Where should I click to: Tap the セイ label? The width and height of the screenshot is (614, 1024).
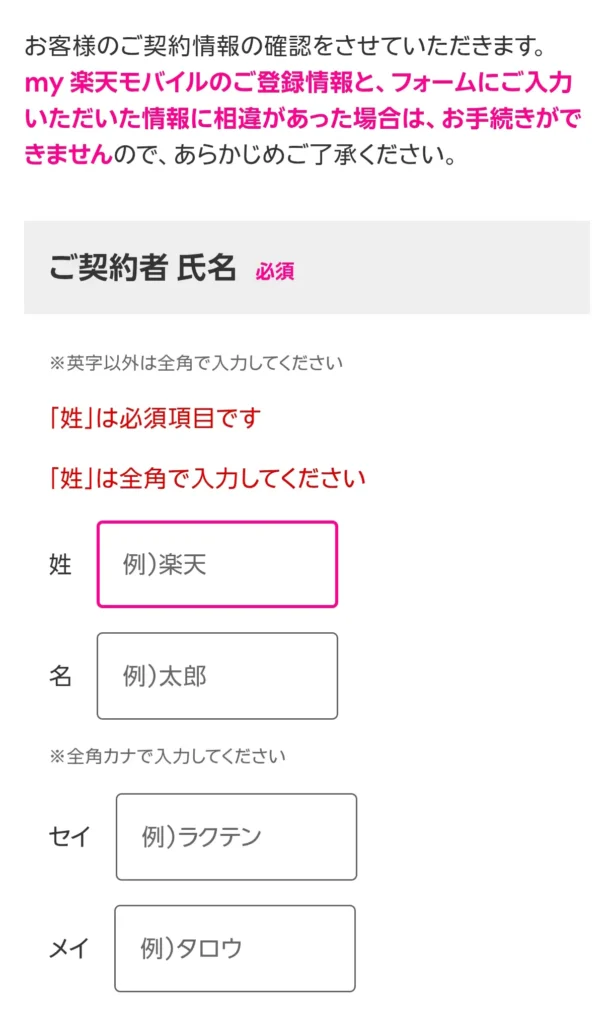pos(69,837)
